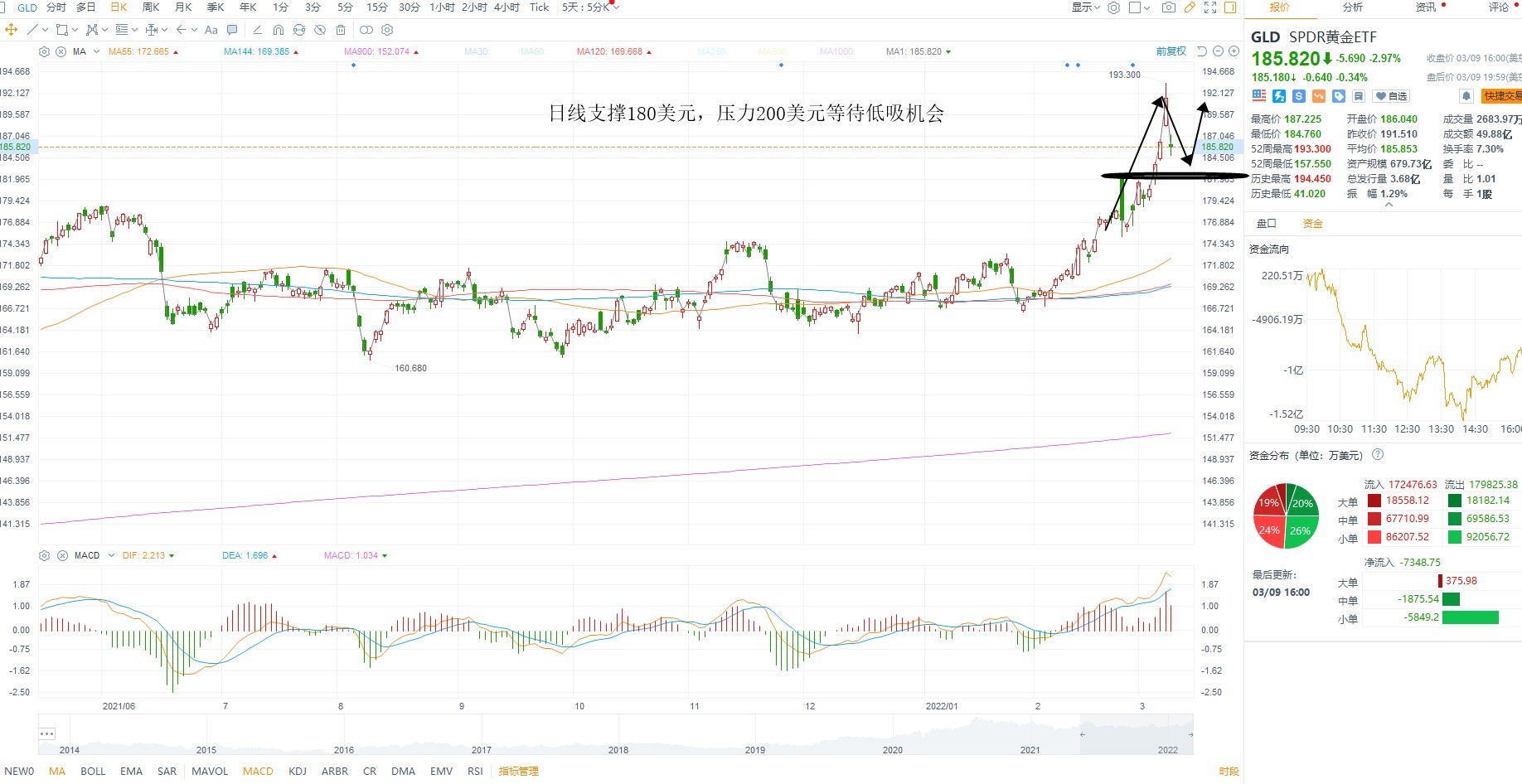Zoom out the chart with minus button
1522x784 pixels.
point(1218,51)
